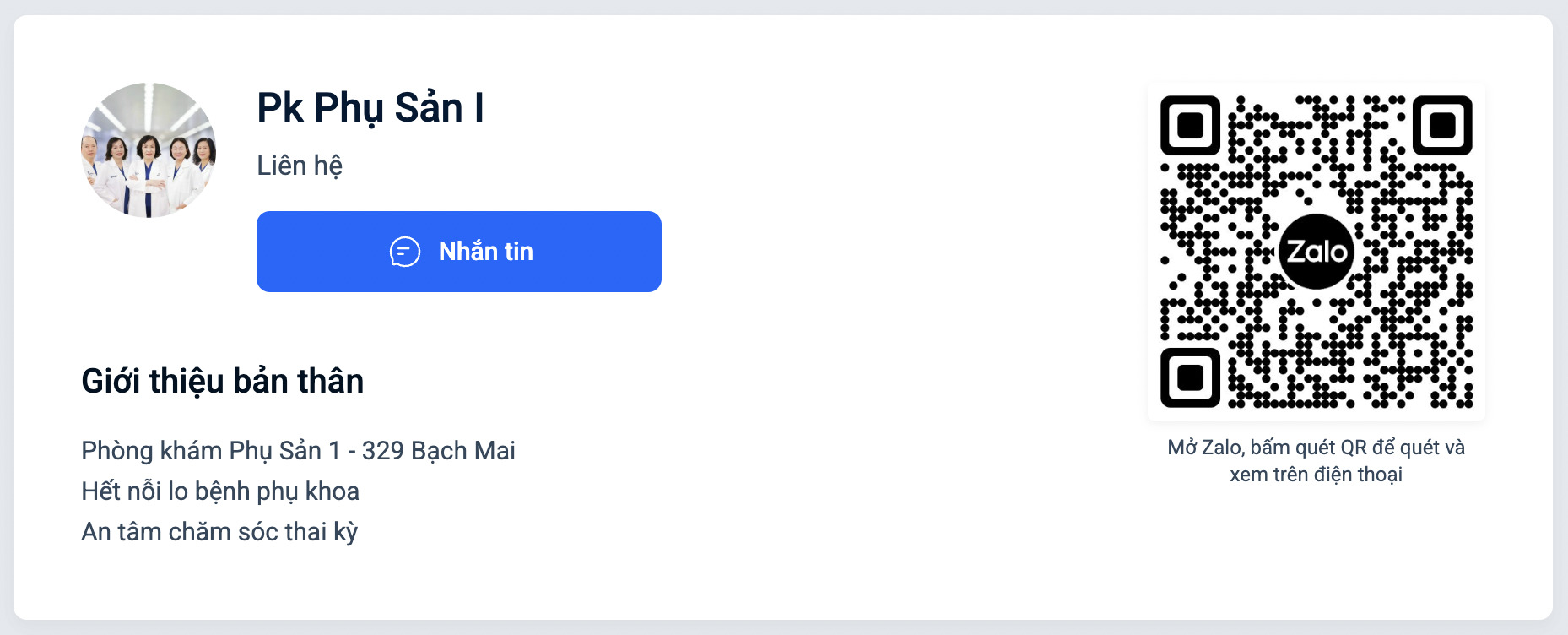Viewport: 1568px width, 635px height.
Task: Click the Giới thiệu bản thân heading
Action: (223, 382)
